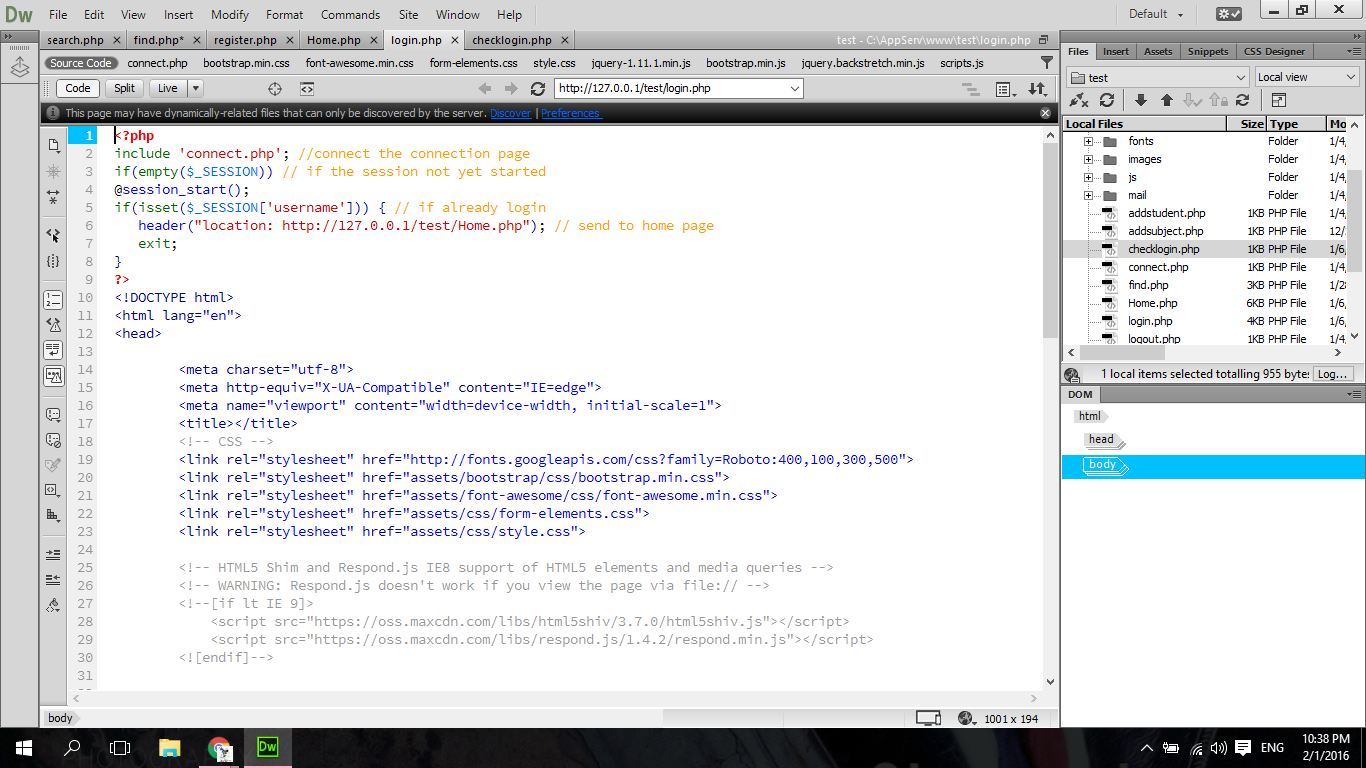Click the Remove Comment icon
This screenshot has width=1366, height=768.
(53, 439)
